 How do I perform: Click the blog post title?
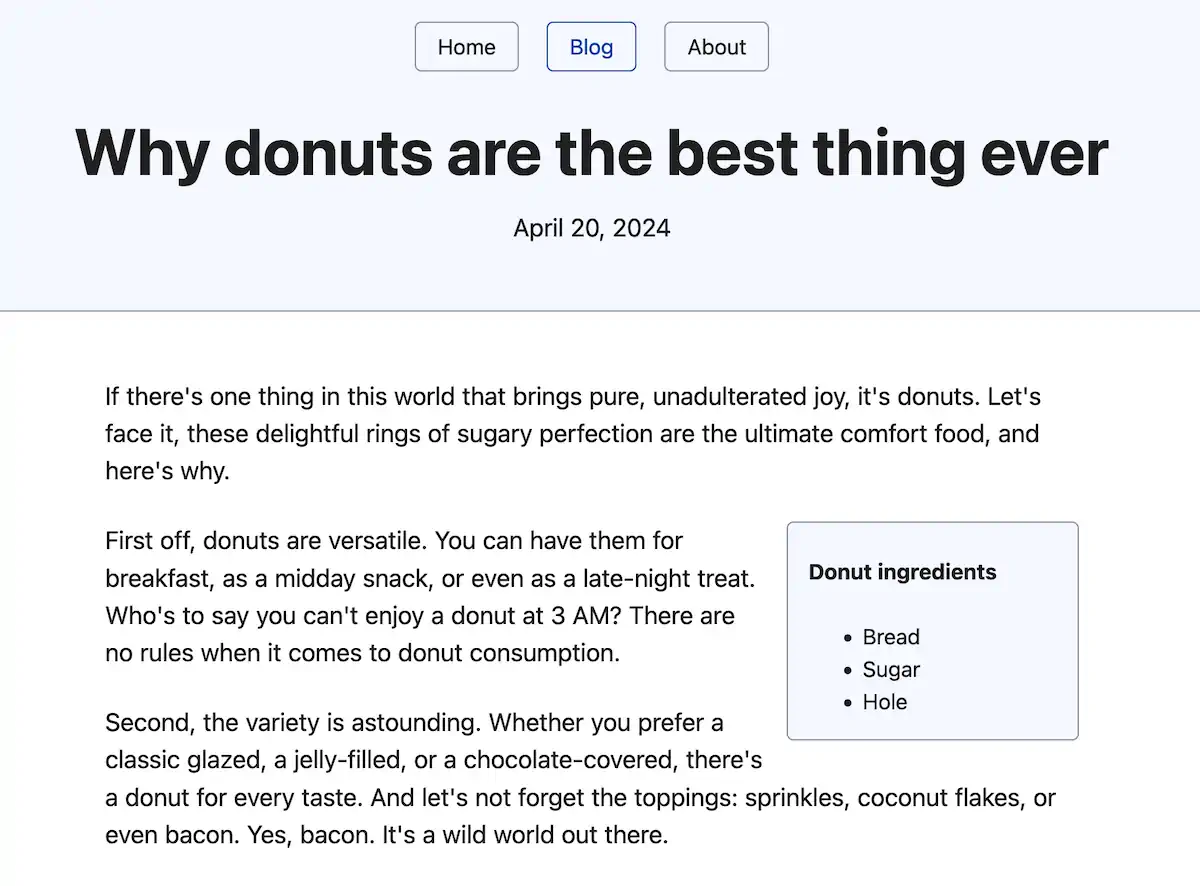(x=592, y=153)
